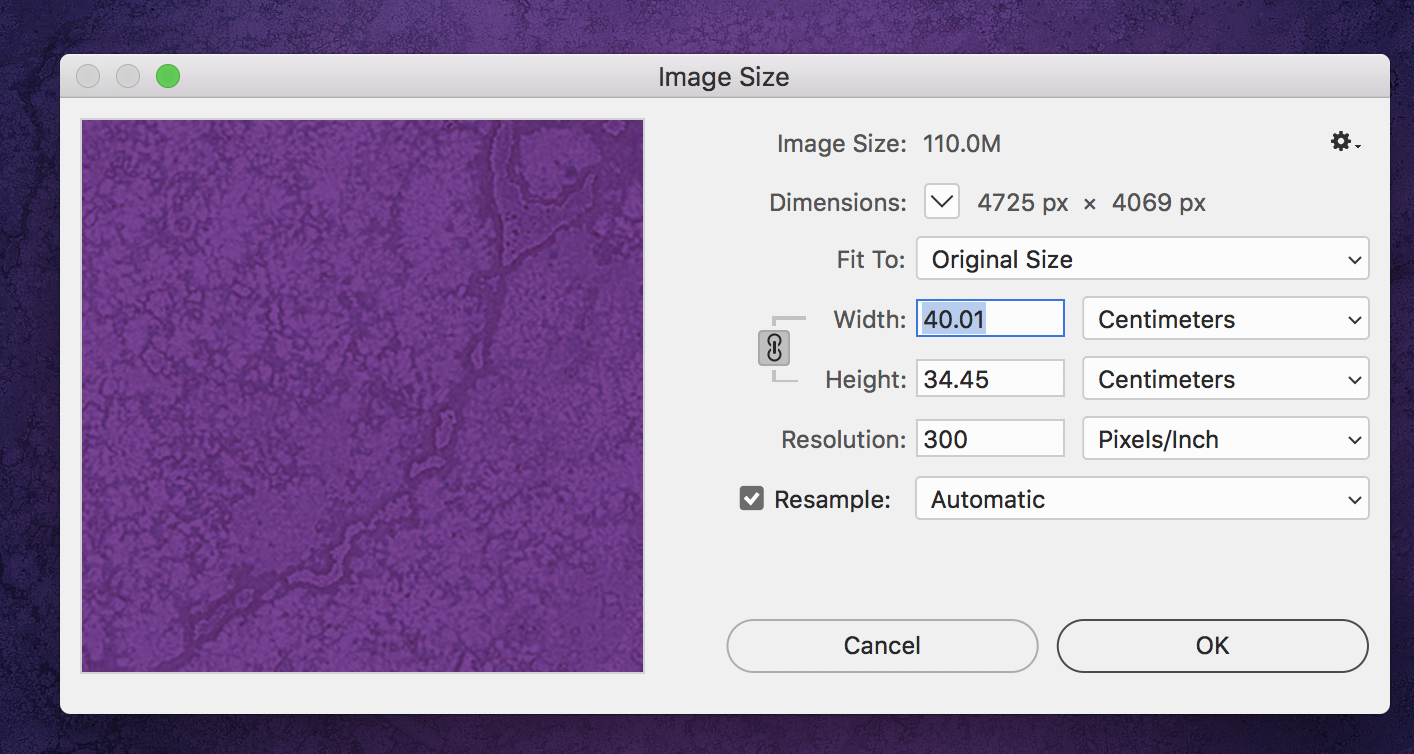Click the Height value field

[x=989, y=379]
